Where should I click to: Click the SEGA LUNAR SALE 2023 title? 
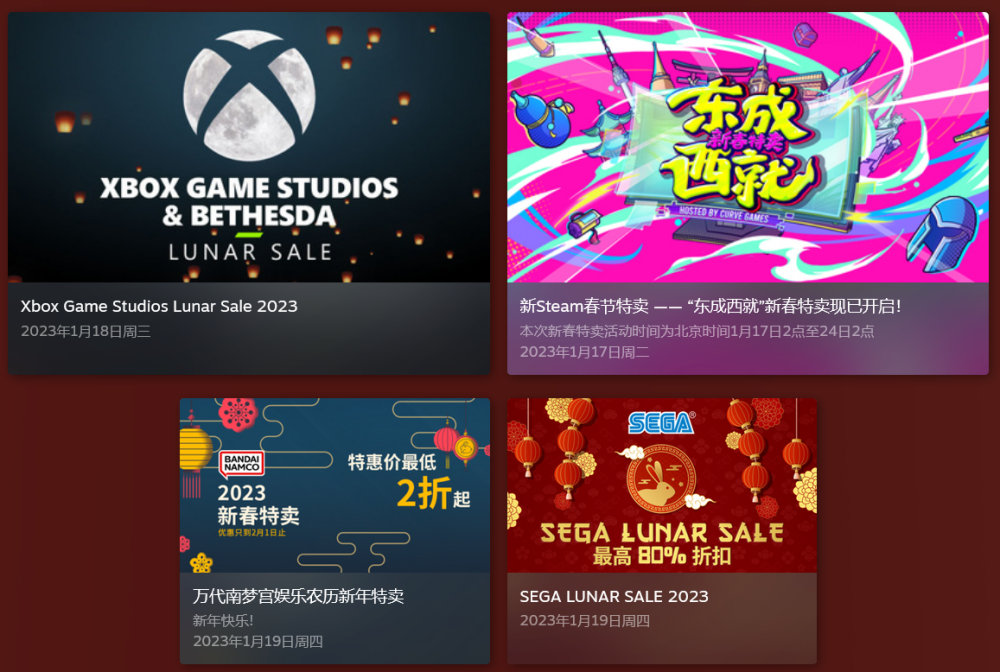pos(614,596)
